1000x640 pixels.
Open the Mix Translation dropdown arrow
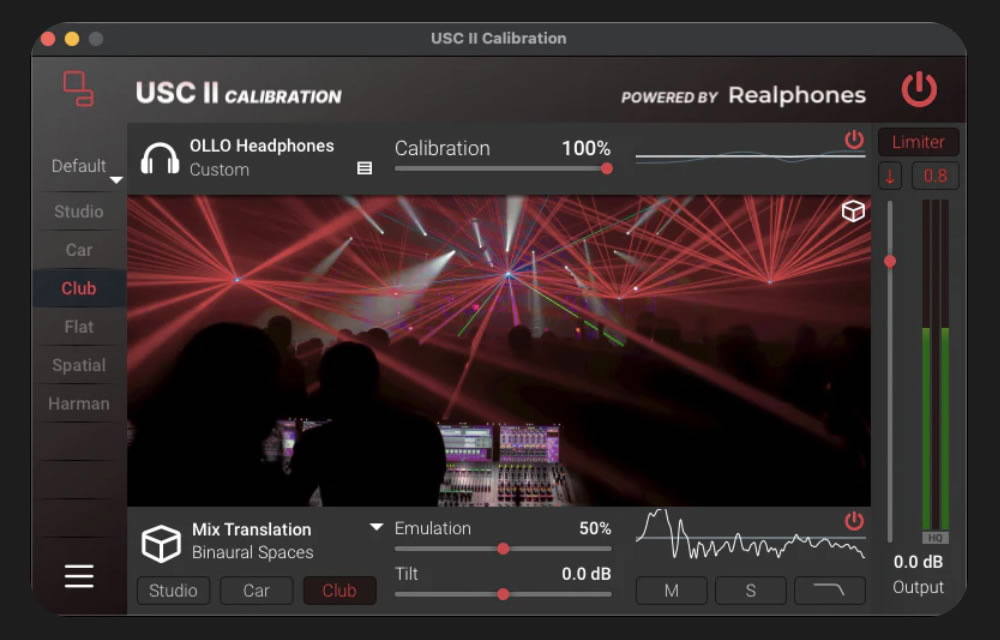coord(376,527)
